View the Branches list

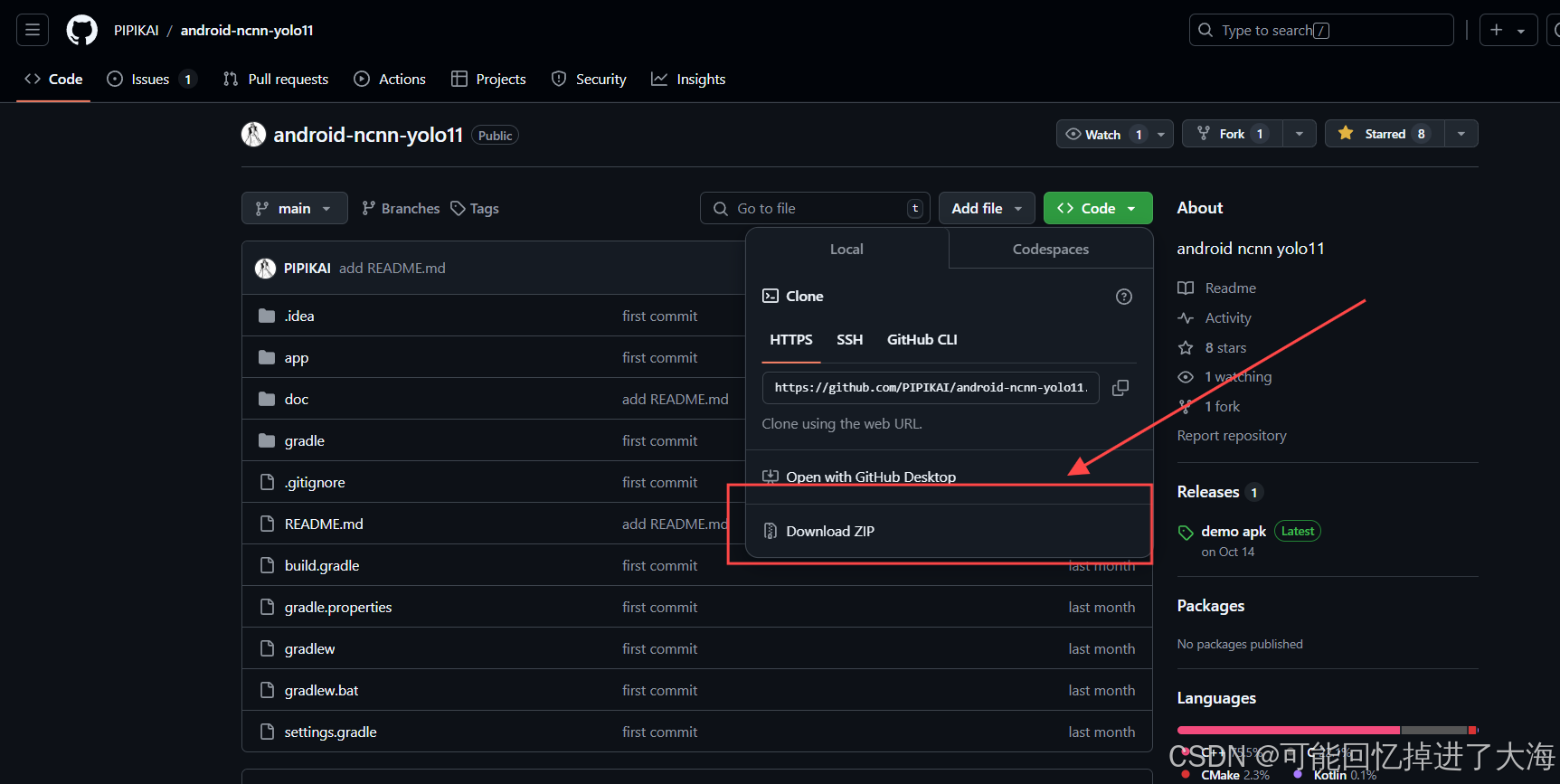click(x=401, y=208)
